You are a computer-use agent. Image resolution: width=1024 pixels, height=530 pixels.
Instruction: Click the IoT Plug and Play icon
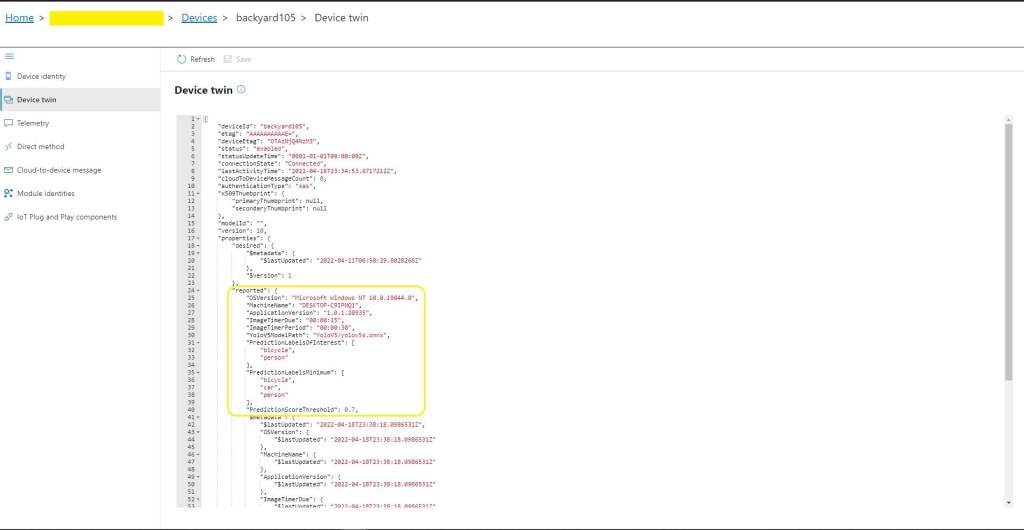9,217
